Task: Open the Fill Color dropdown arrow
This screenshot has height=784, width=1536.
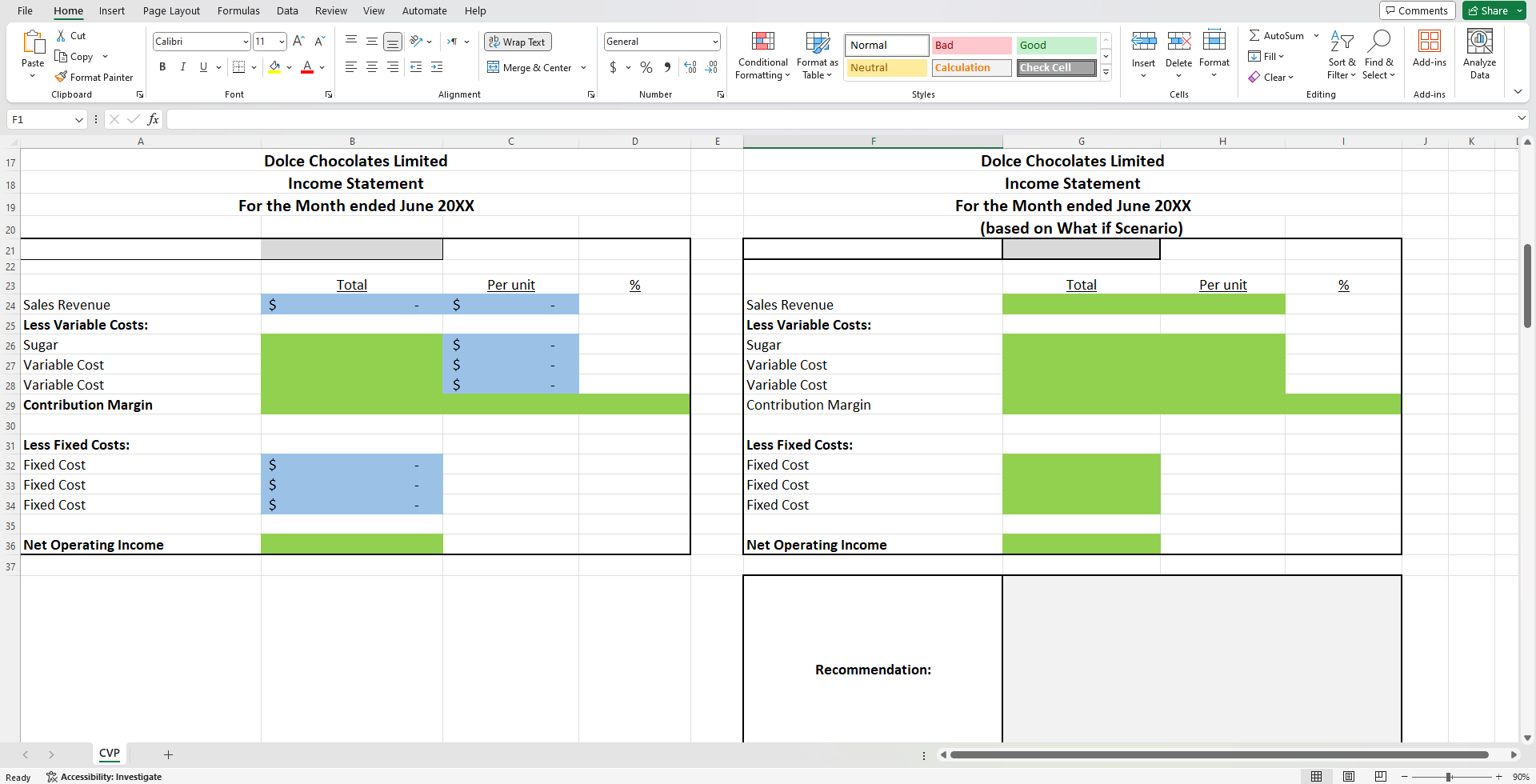Action: pyautogui.click(x=289, y=67)
